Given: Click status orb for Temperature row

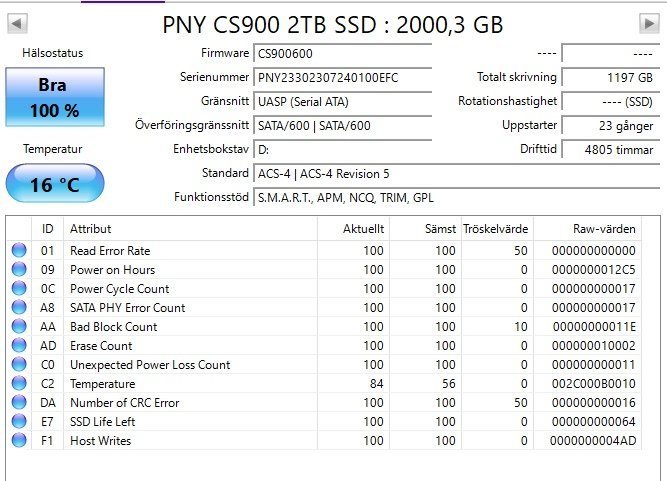Looking at the screenshot, I should [19, 384].
